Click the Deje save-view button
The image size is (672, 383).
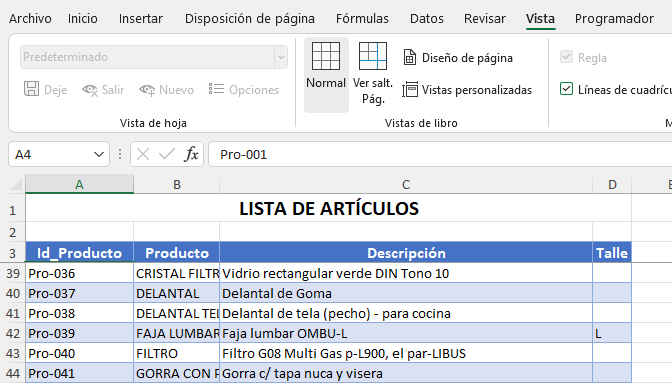point(45,90)
